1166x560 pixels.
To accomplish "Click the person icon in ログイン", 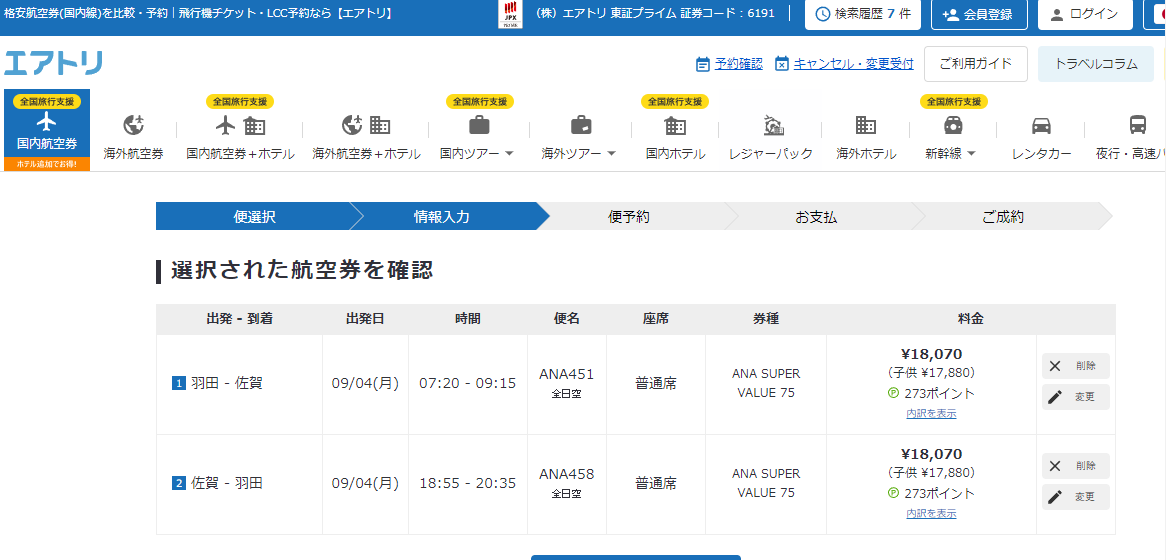I will [1057, 14].
